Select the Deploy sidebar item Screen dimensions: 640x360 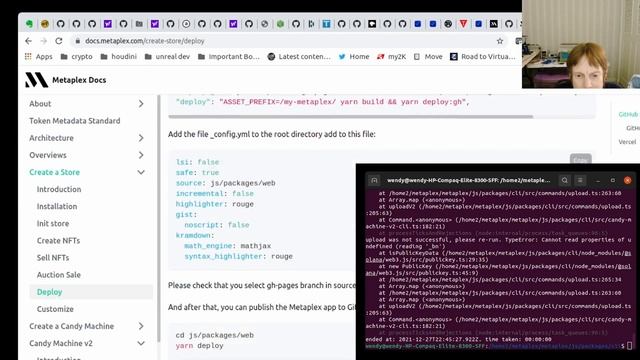coord(91,292)
